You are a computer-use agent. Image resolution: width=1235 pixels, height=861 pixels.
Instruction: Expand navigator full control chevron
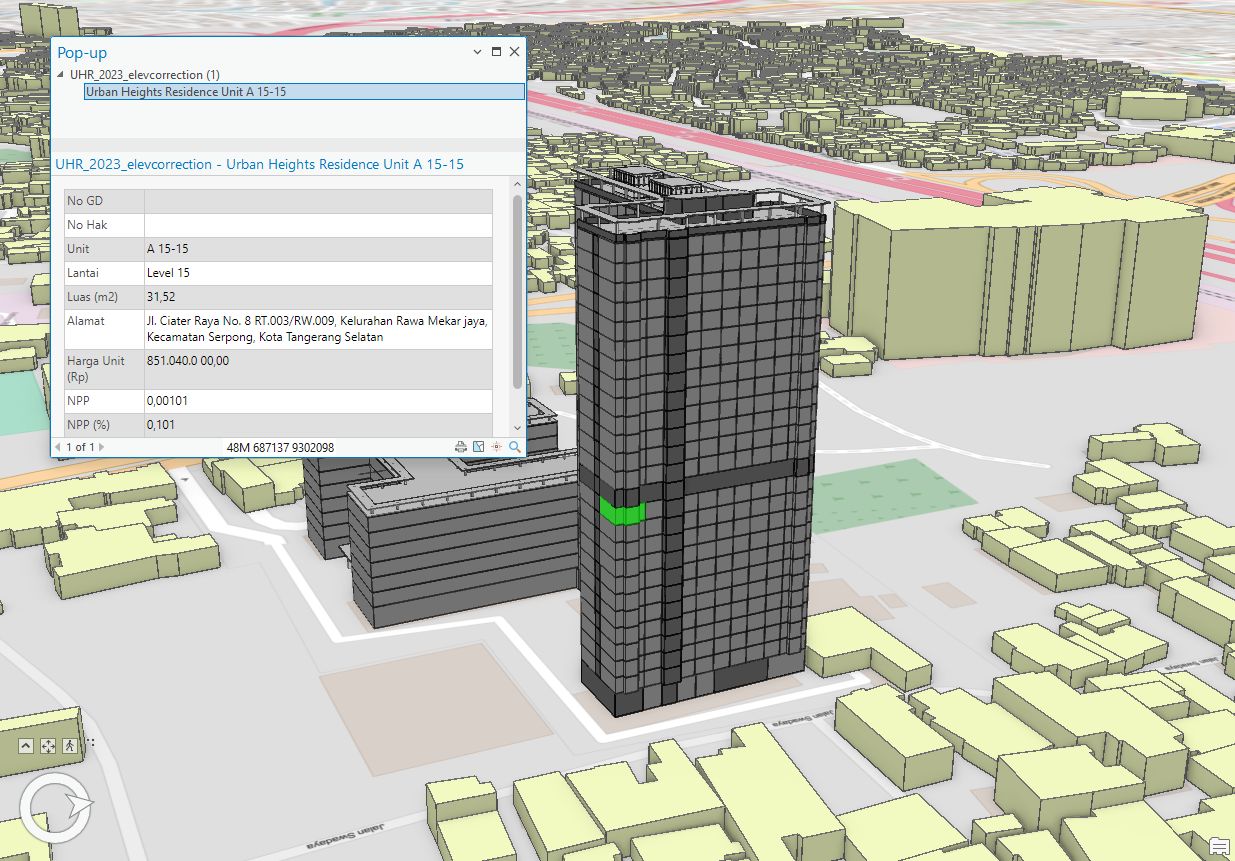(x=26, y=746)
